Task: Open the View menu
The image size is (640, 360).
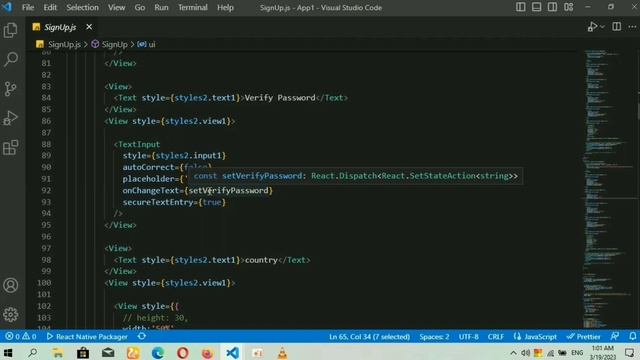Action: [x=116, y=7]
